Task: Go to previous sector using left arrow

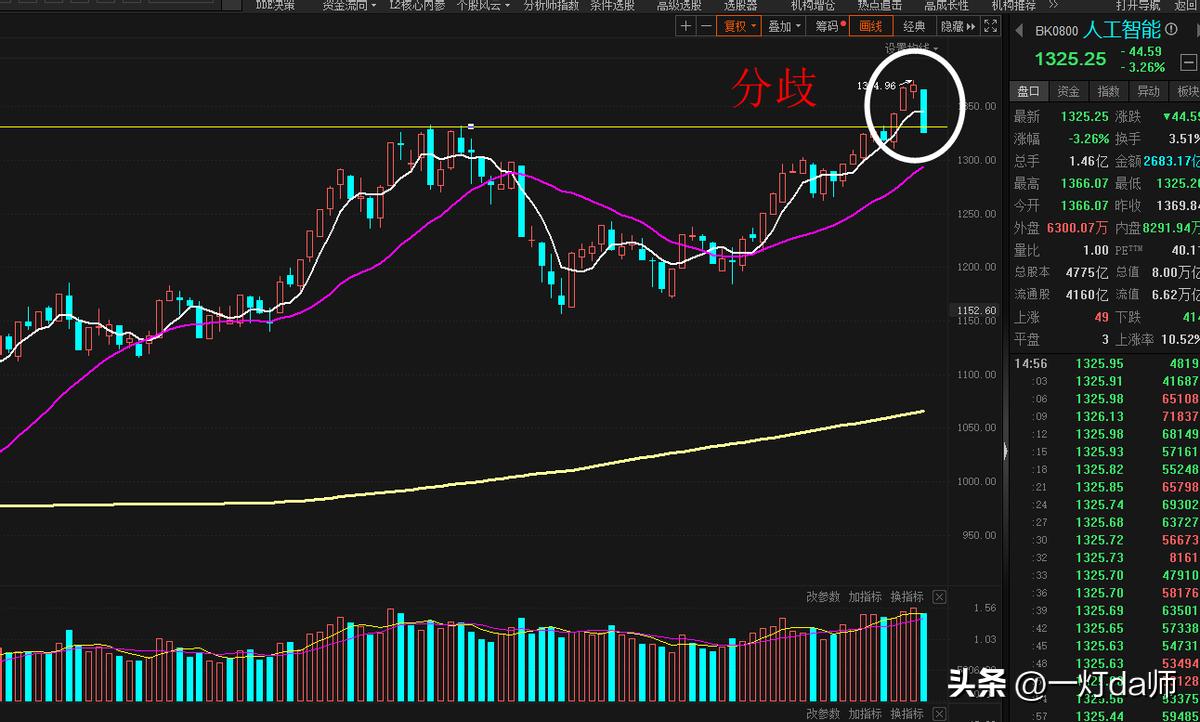Action: [x=1018, y=30]
